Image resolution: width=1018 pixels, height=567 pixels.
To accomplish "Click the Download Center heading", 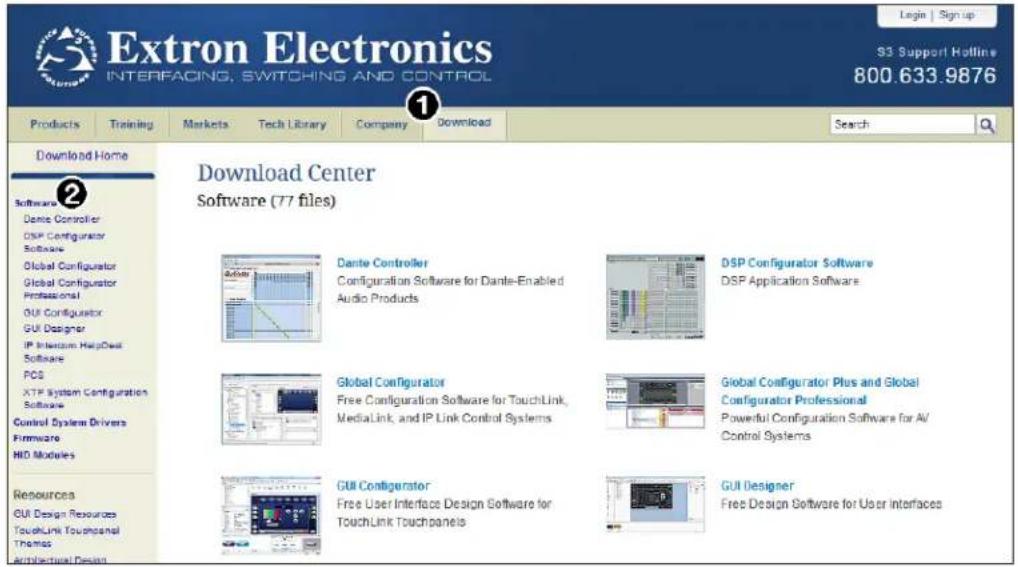I will [x=286, y=173].
